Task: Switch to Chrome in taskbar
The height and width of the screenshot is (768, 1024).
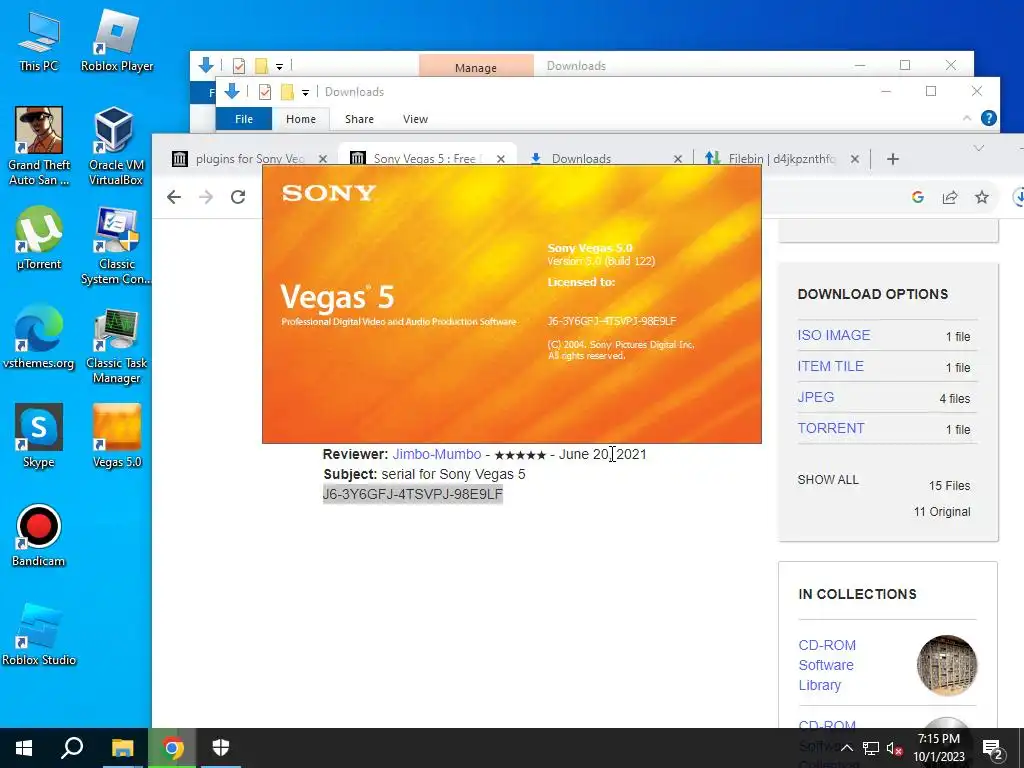Action: (x=172, y=748)
